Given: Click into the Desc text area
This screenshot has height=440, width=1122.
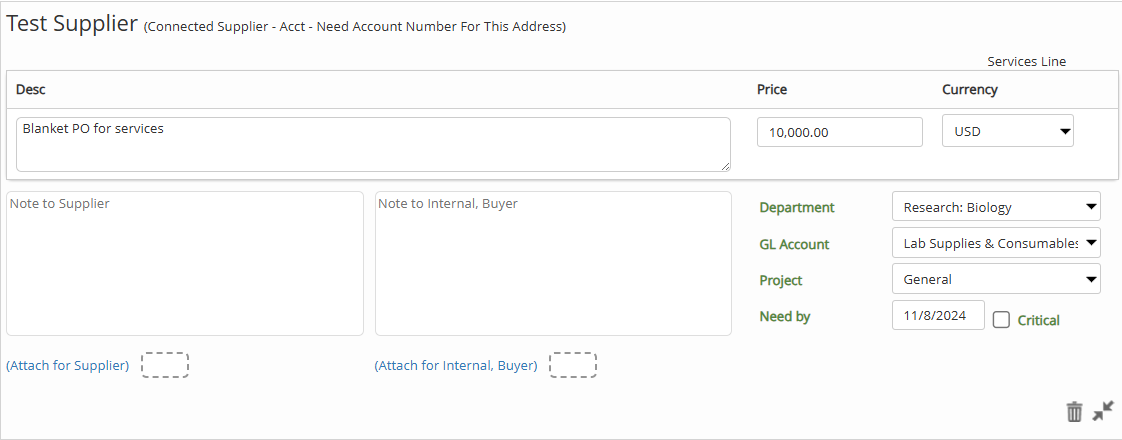Looking at the screenshot, I should tap(373, 145).
